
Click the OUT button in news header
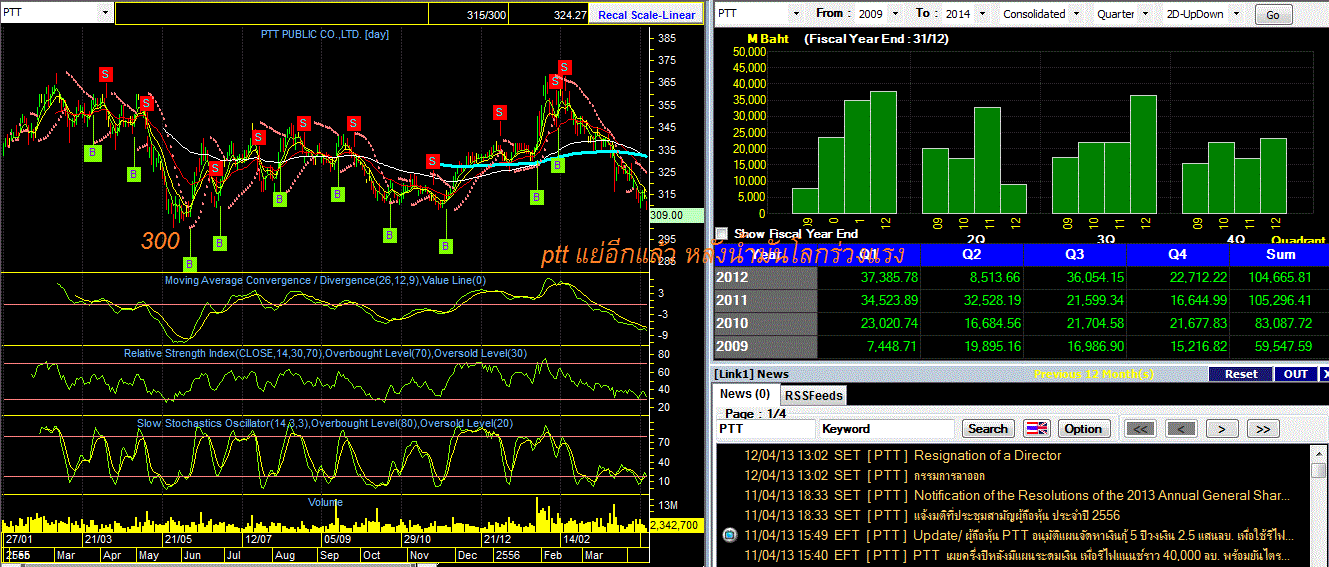[1296, 374]
